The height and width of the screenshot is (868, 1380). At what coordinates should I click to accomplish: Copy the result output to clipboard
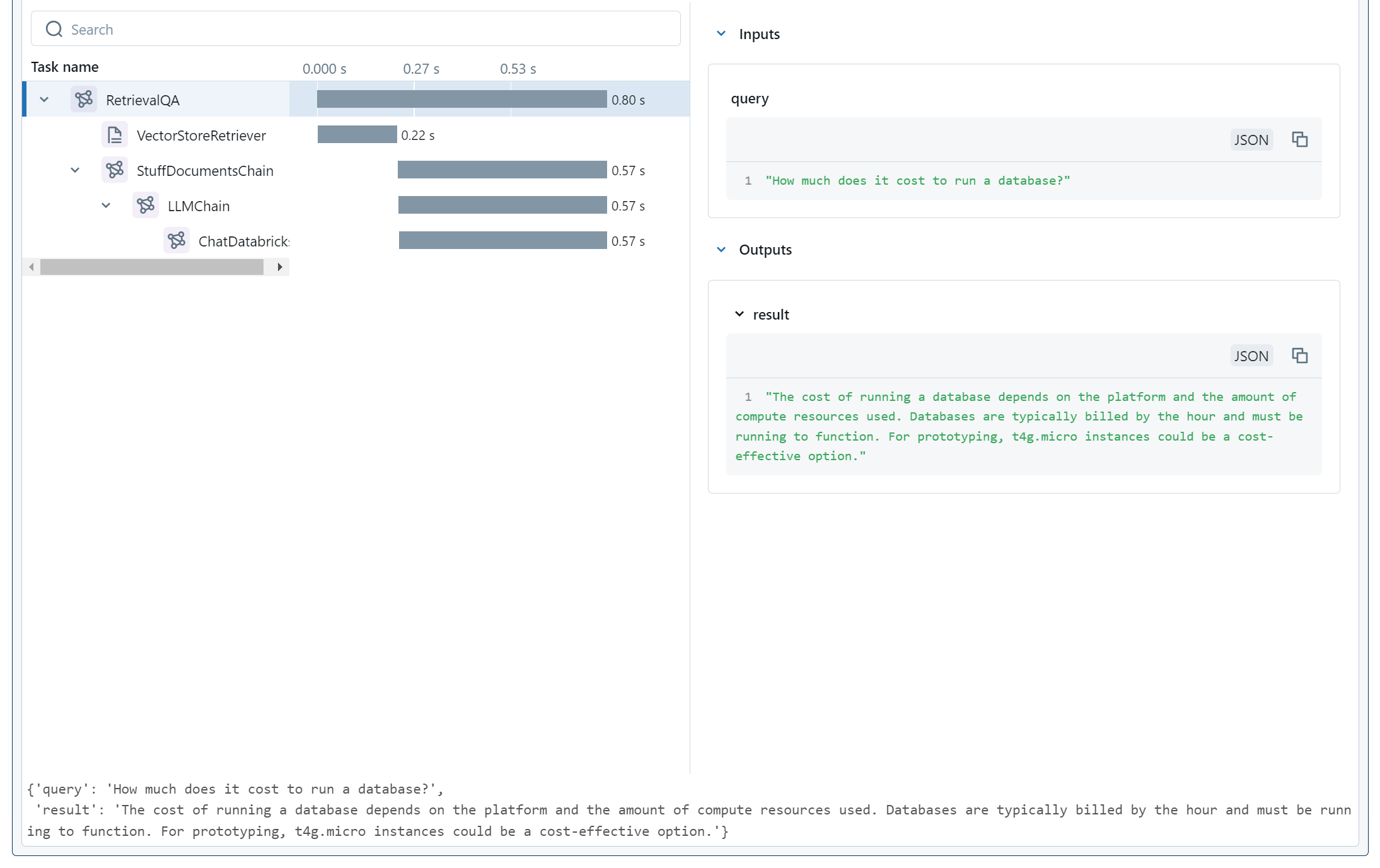click(x=1300, y=356)
